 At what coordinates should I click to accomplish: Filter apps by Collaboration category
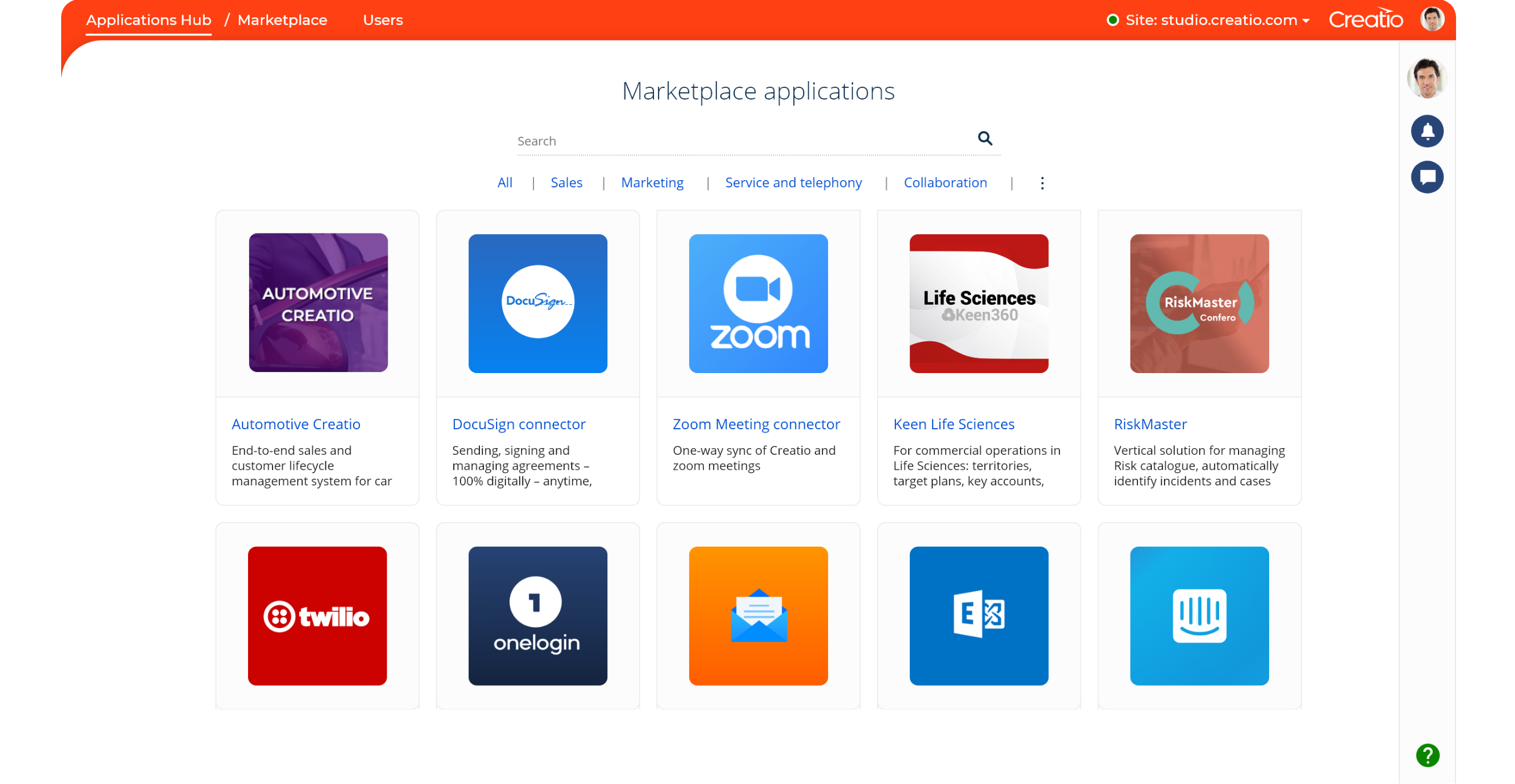click(x=945, y=182)
